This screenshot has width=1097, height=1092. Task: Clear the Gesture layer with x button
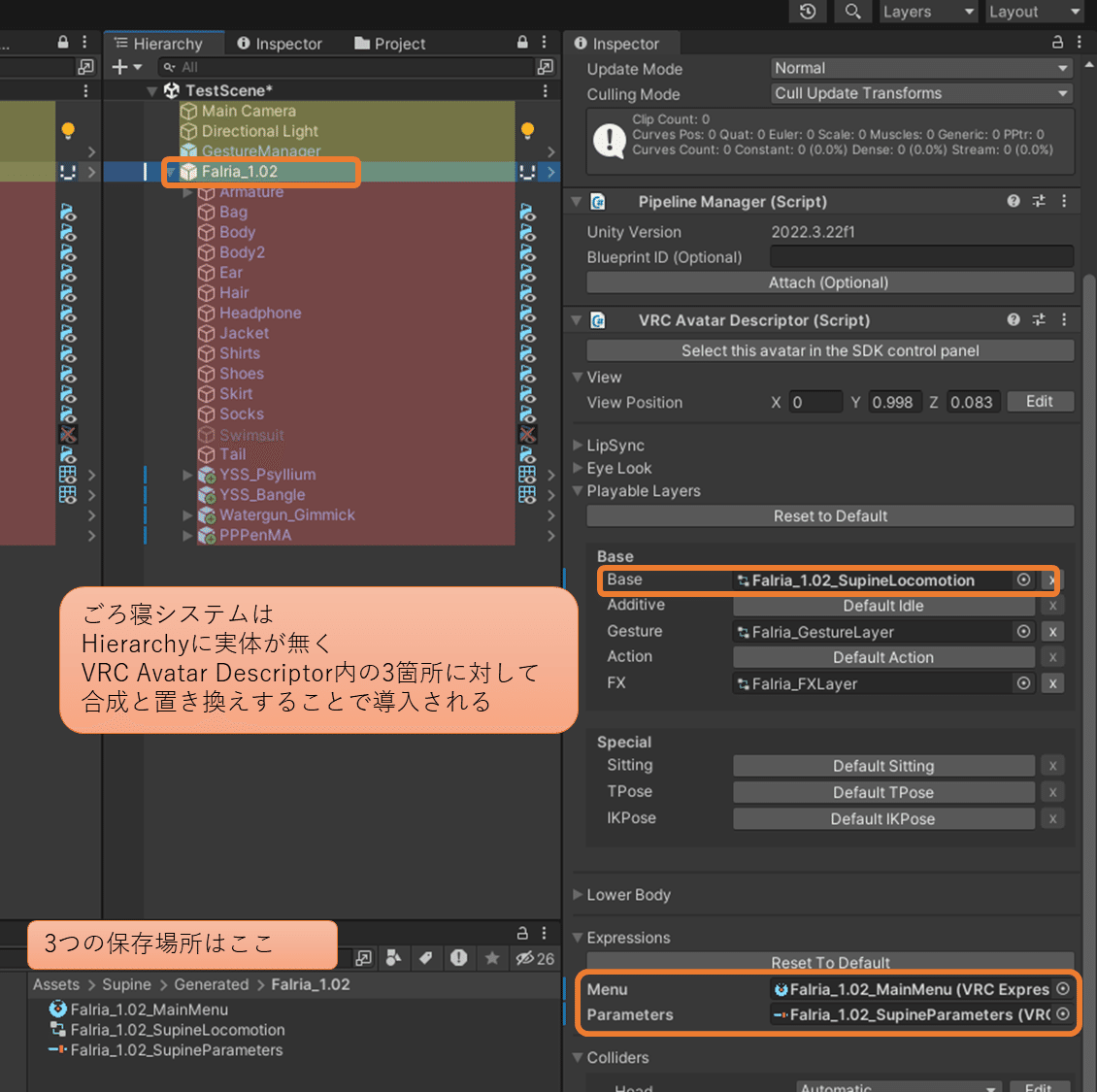pos(1052,632)
